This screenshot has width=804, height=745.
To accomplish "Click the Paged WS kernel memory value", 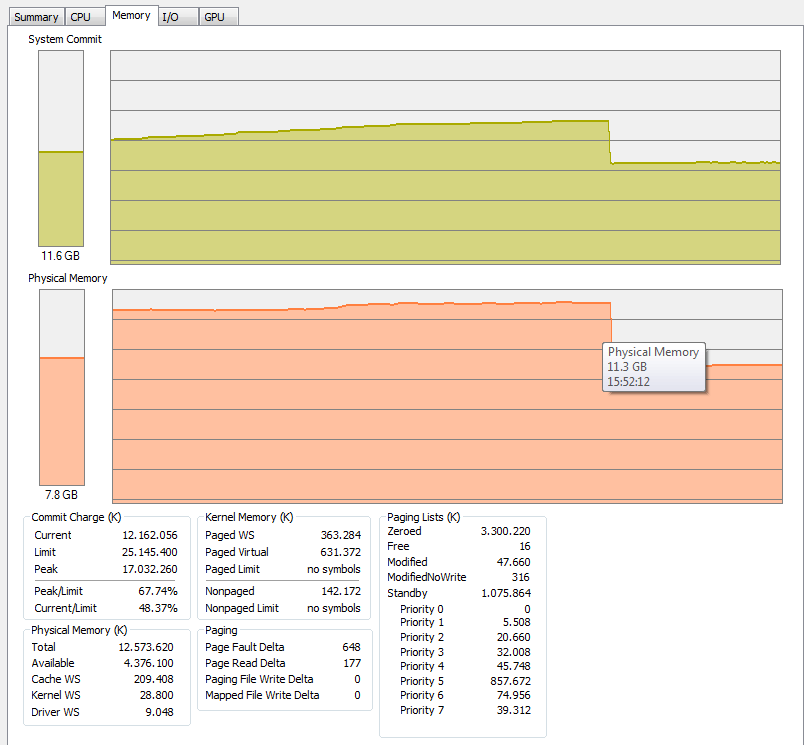I will tap(340, 535).
